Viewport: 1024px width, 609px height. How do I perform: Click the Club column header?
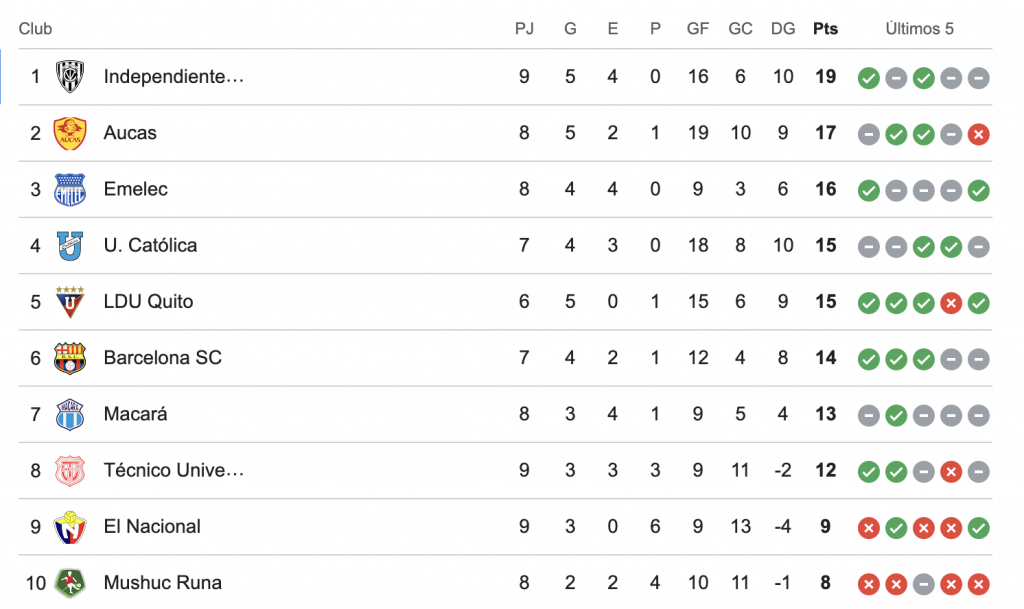point(35,29)
